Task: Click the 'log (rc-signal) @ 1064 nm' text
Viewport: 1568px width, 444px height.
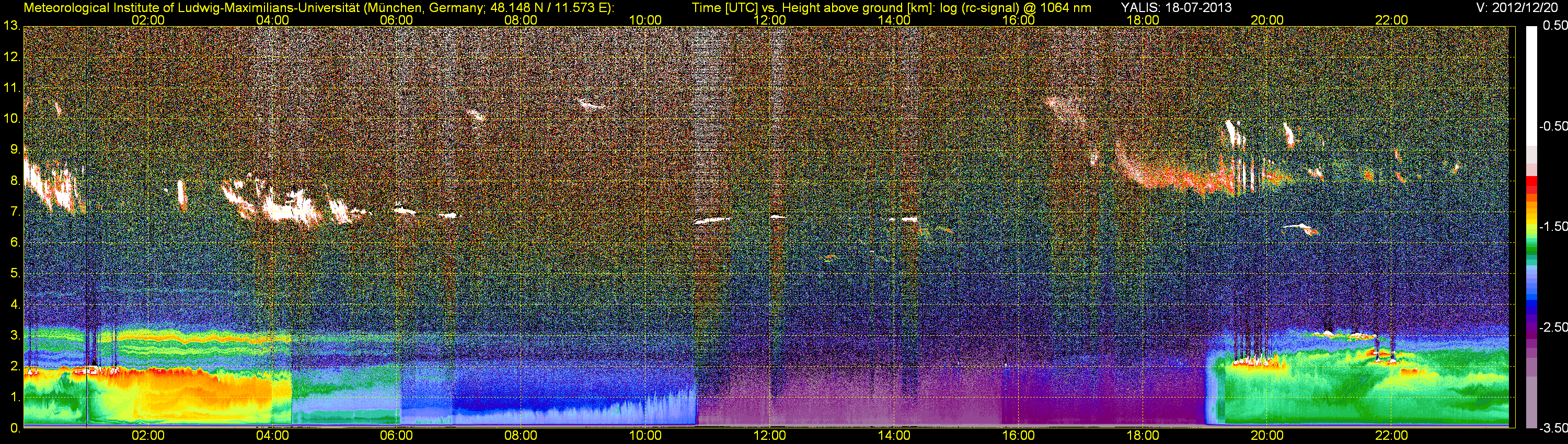Action: pyautogui.click(x=1016, y=8)
